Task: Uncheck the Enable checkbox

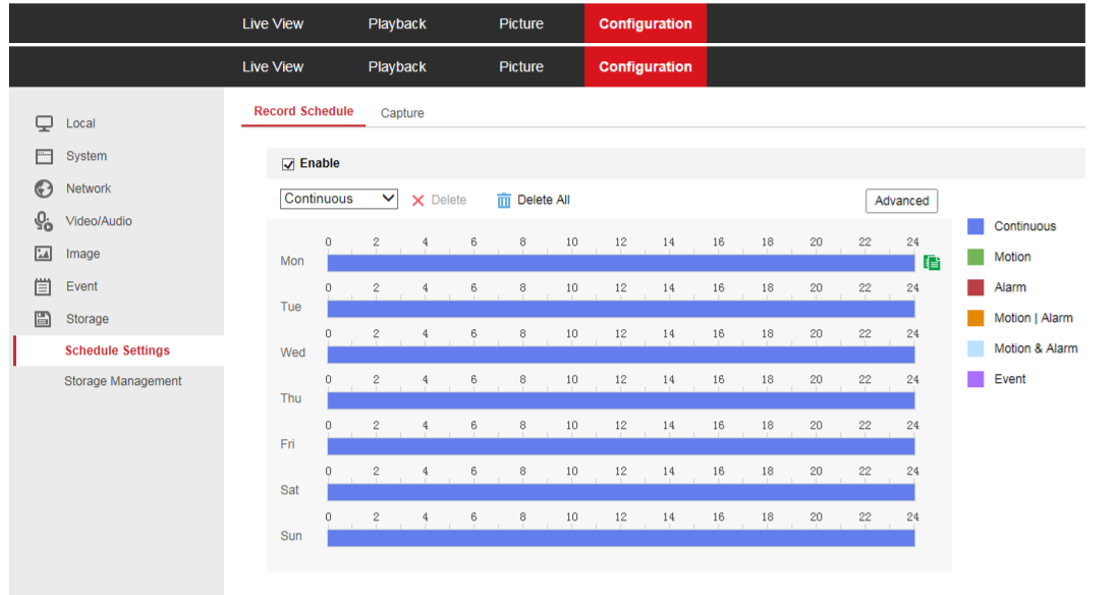Action: tap(288, 164)
